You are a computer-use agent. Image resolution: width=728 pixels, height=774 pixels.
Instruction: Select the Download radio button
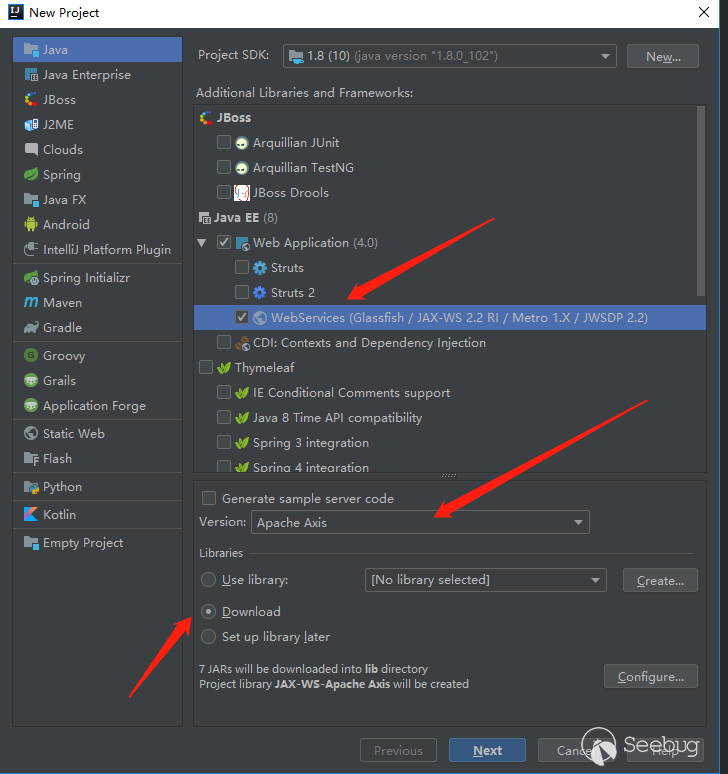tap(208, 612)
